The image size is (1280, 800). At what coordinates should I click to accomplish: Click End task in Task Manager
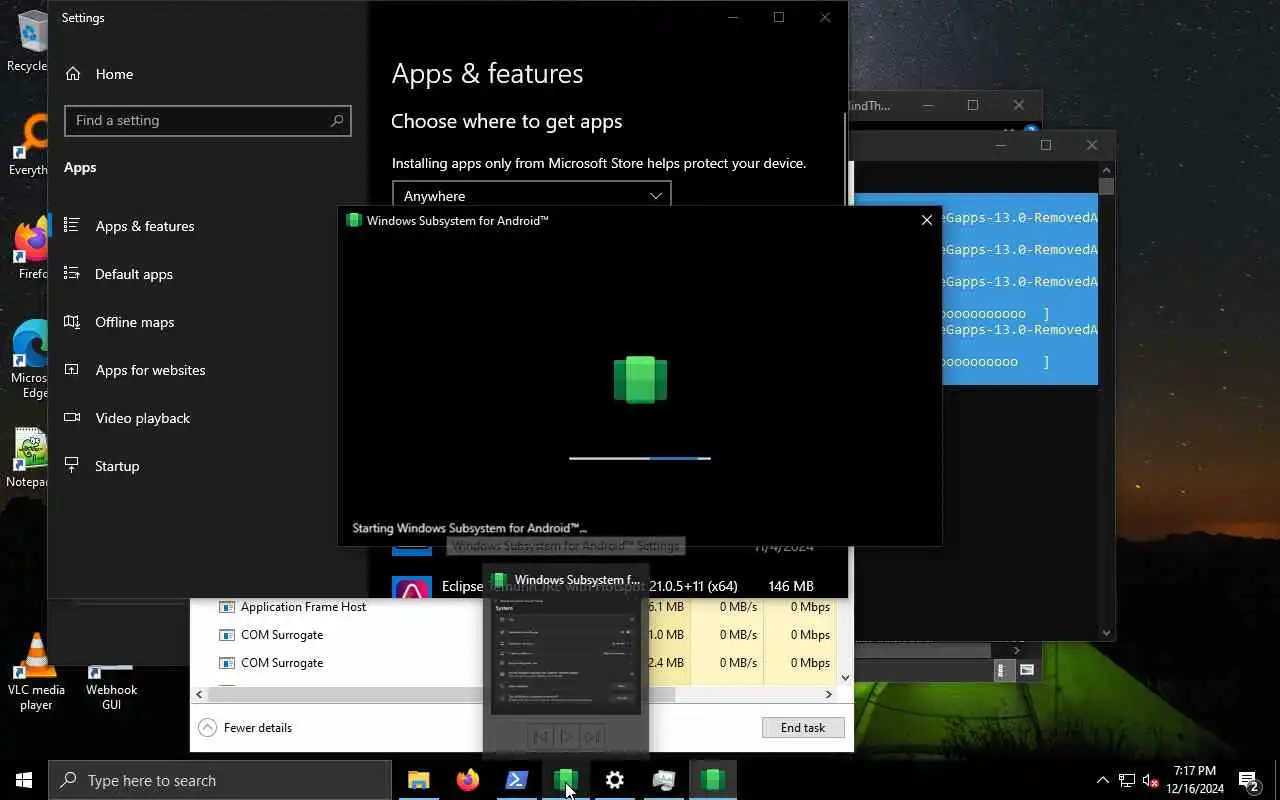point(803,728)
